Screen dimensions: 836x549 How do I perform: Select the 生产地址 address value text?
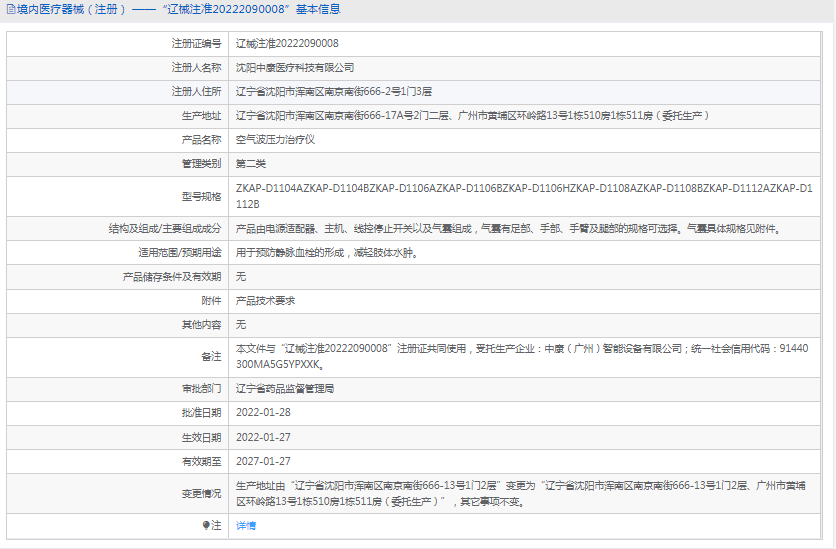coord(472,116)
